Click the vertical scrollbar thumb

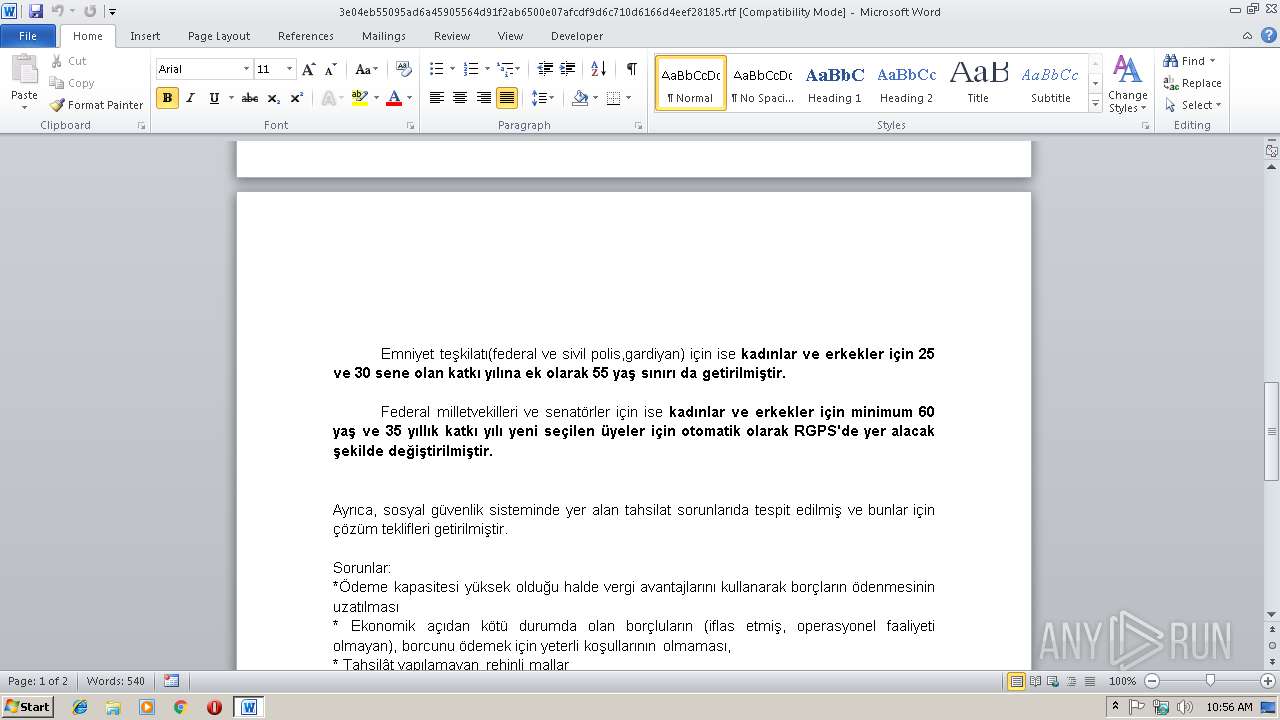(1272, 431)
